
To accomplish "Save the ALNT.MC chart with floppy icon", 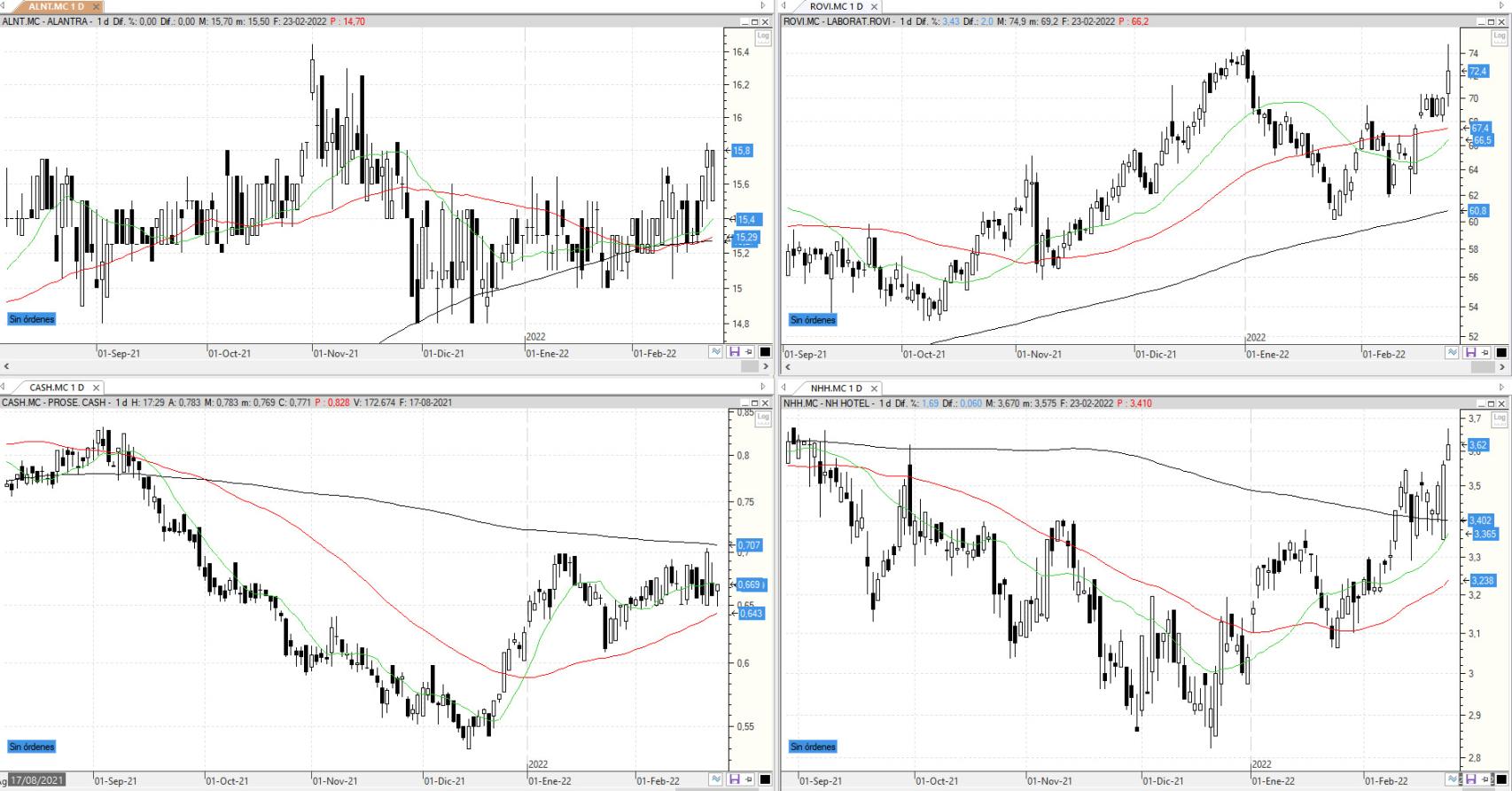I will coord(735,352).
